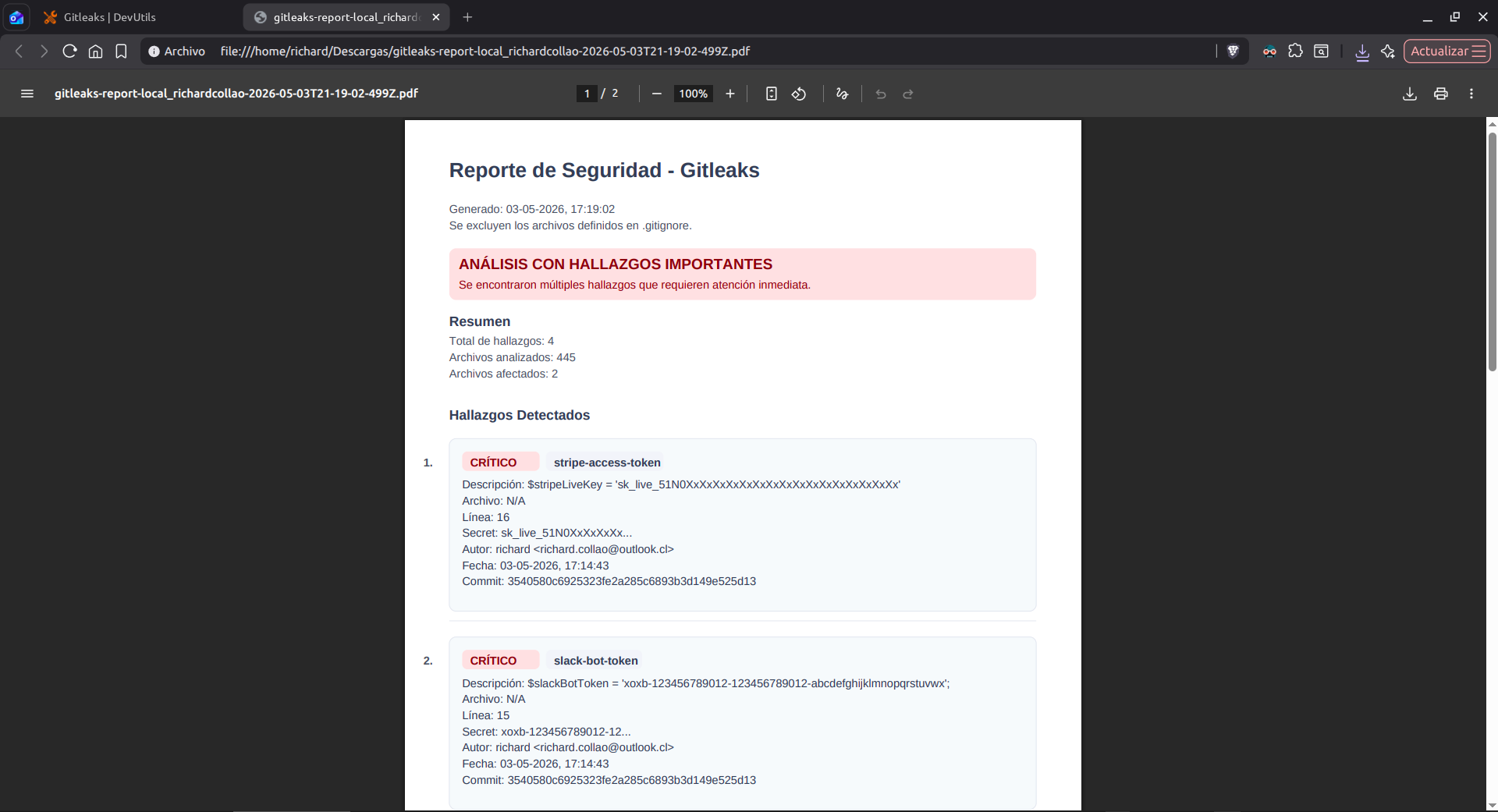Click the $stripeLiveKey description line
The height and width of the screenshot is (812, 1498).
680,484
